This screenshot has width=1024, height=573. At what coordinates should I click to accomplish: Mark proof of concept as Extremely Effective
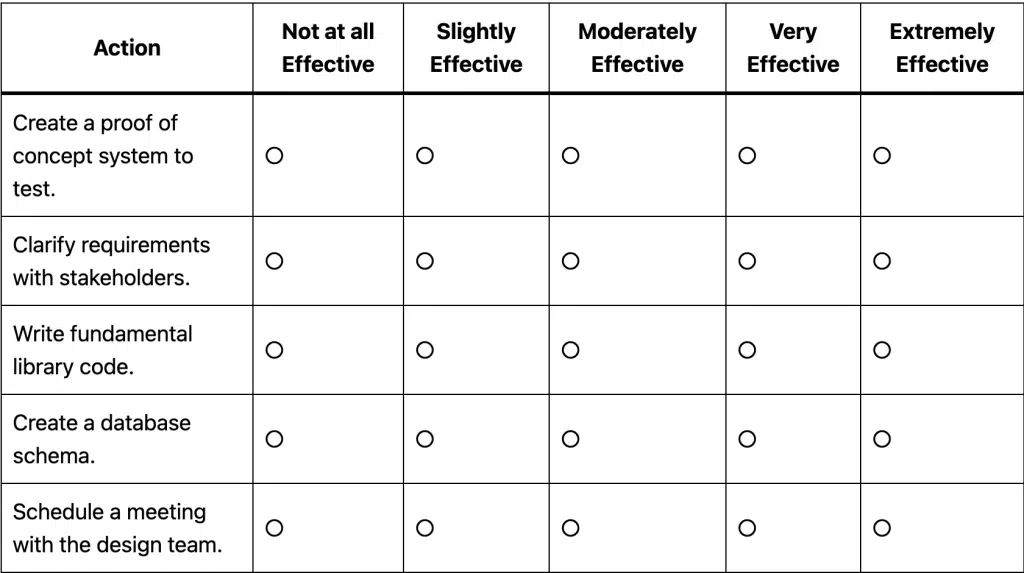[882, 156]
